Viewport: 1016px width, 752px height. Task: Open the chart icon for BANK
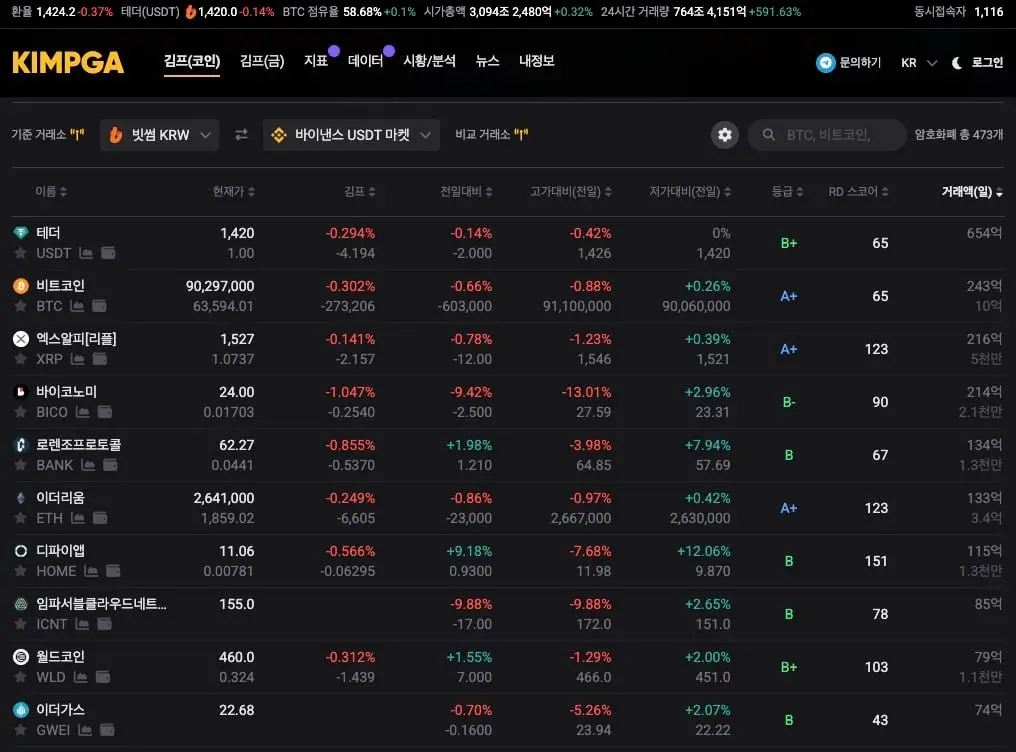click(x=88, y=466)
